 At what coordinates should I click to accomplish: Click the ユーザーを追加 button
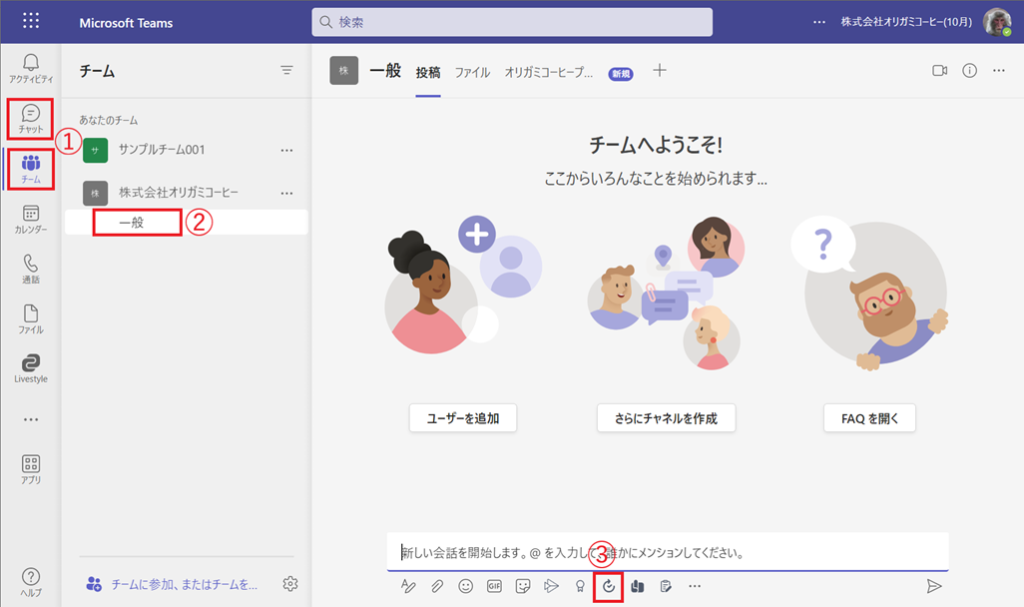tap(462, 418)
